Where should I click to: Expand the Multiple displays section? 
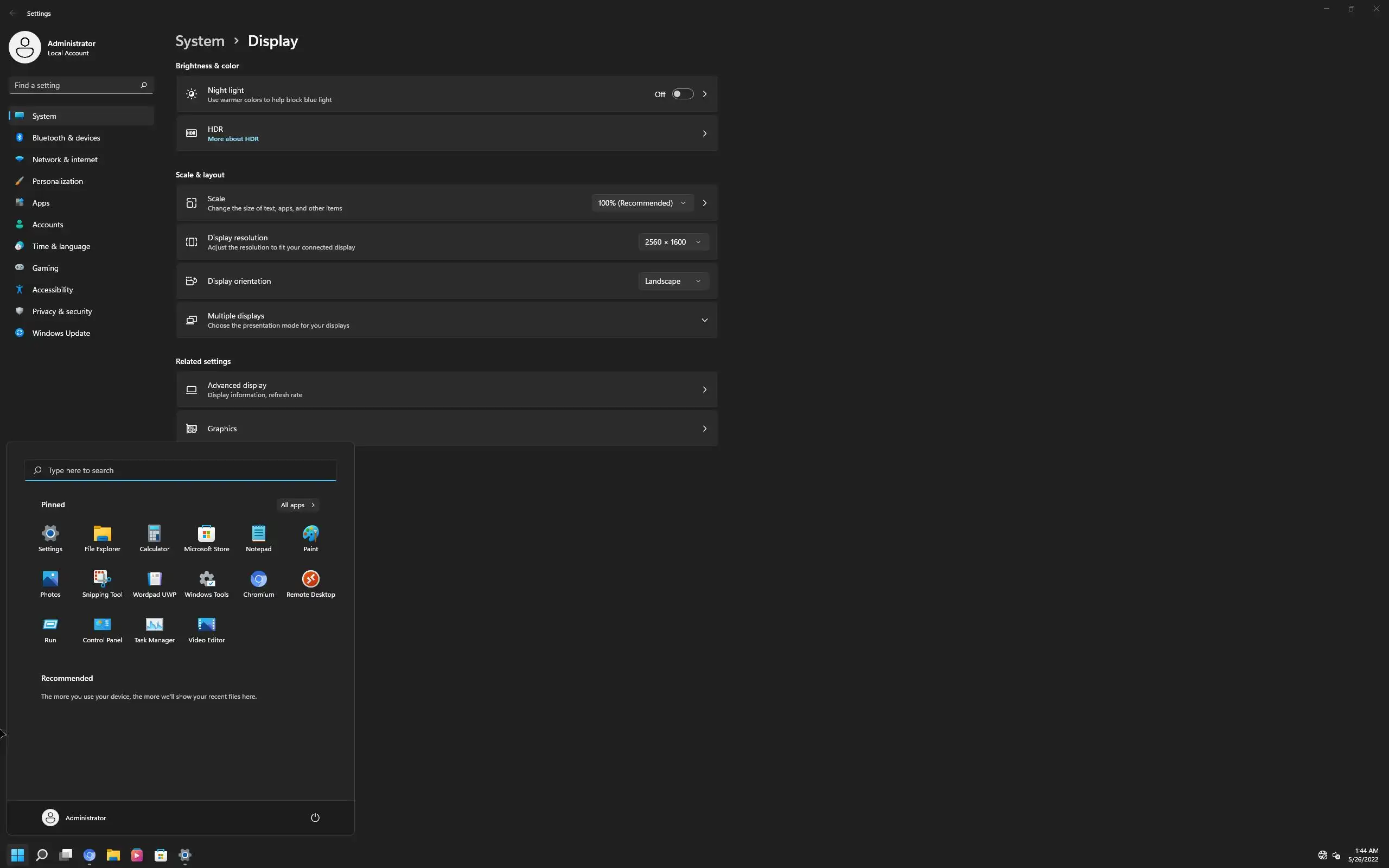click(x=704, y=320)
